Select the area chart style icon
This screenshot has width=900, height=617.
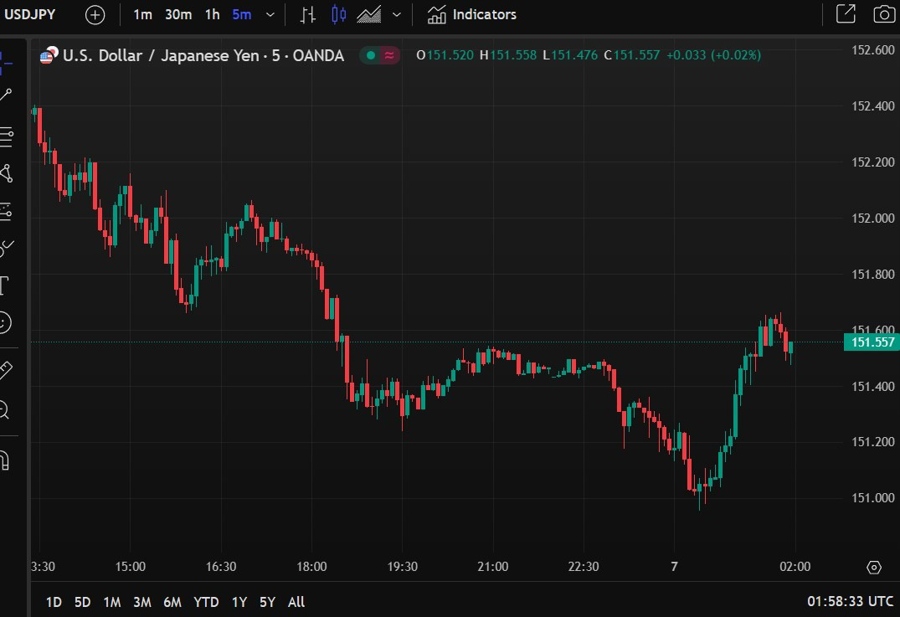pos(369,15)
